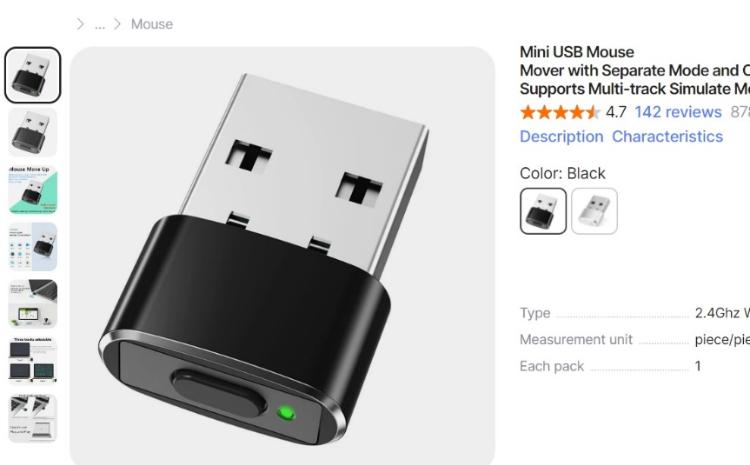
Task: Expand the breadcrumb ellipsis
Action: (99, 26)
